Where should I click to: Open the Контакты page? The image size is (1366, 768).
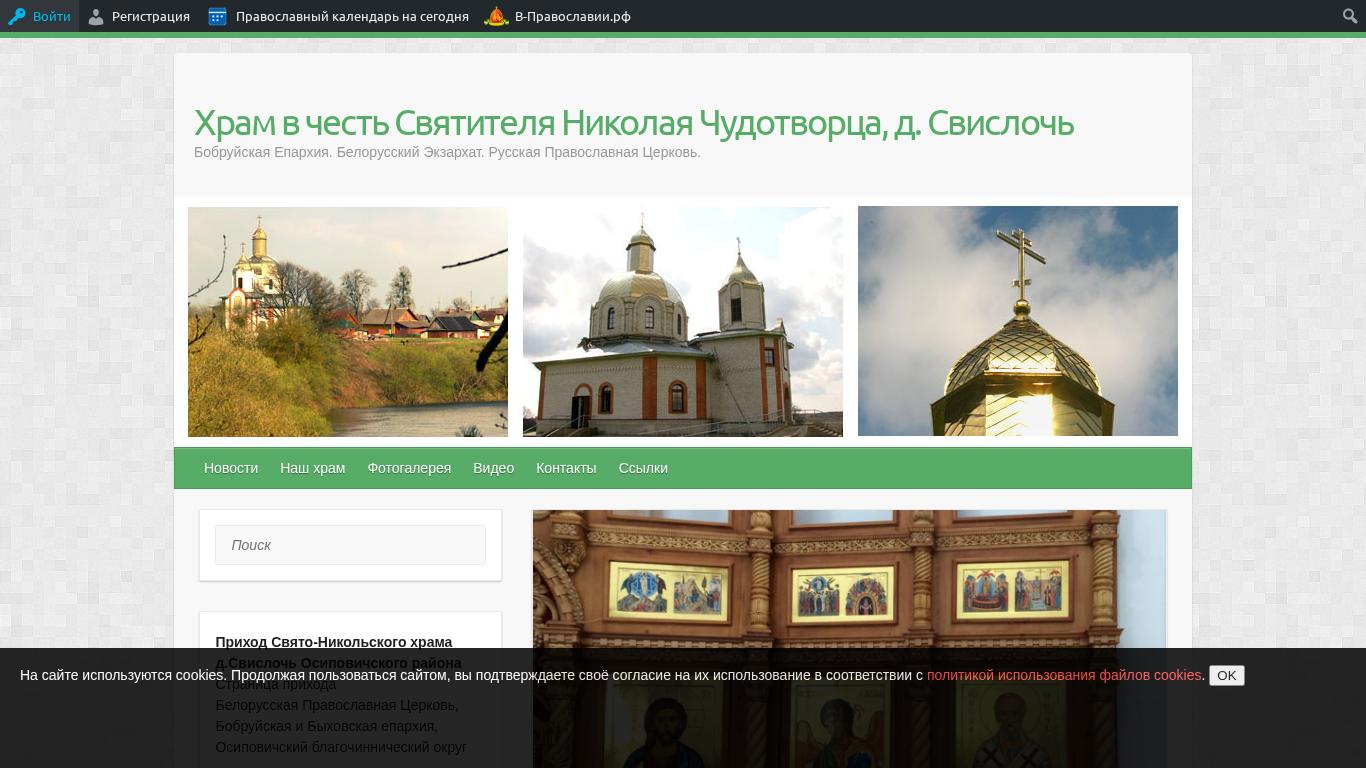coord(566,468)
